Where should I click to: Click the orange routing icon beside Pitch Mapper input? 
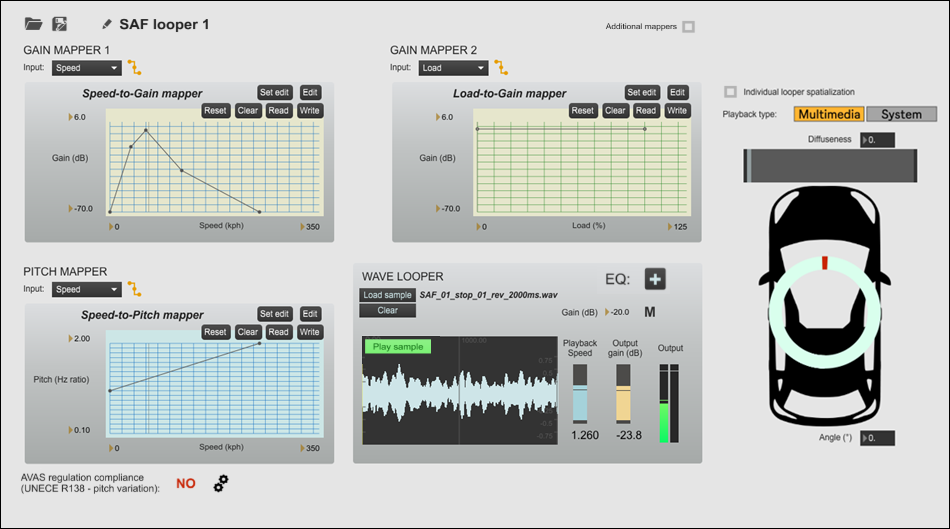135,289
